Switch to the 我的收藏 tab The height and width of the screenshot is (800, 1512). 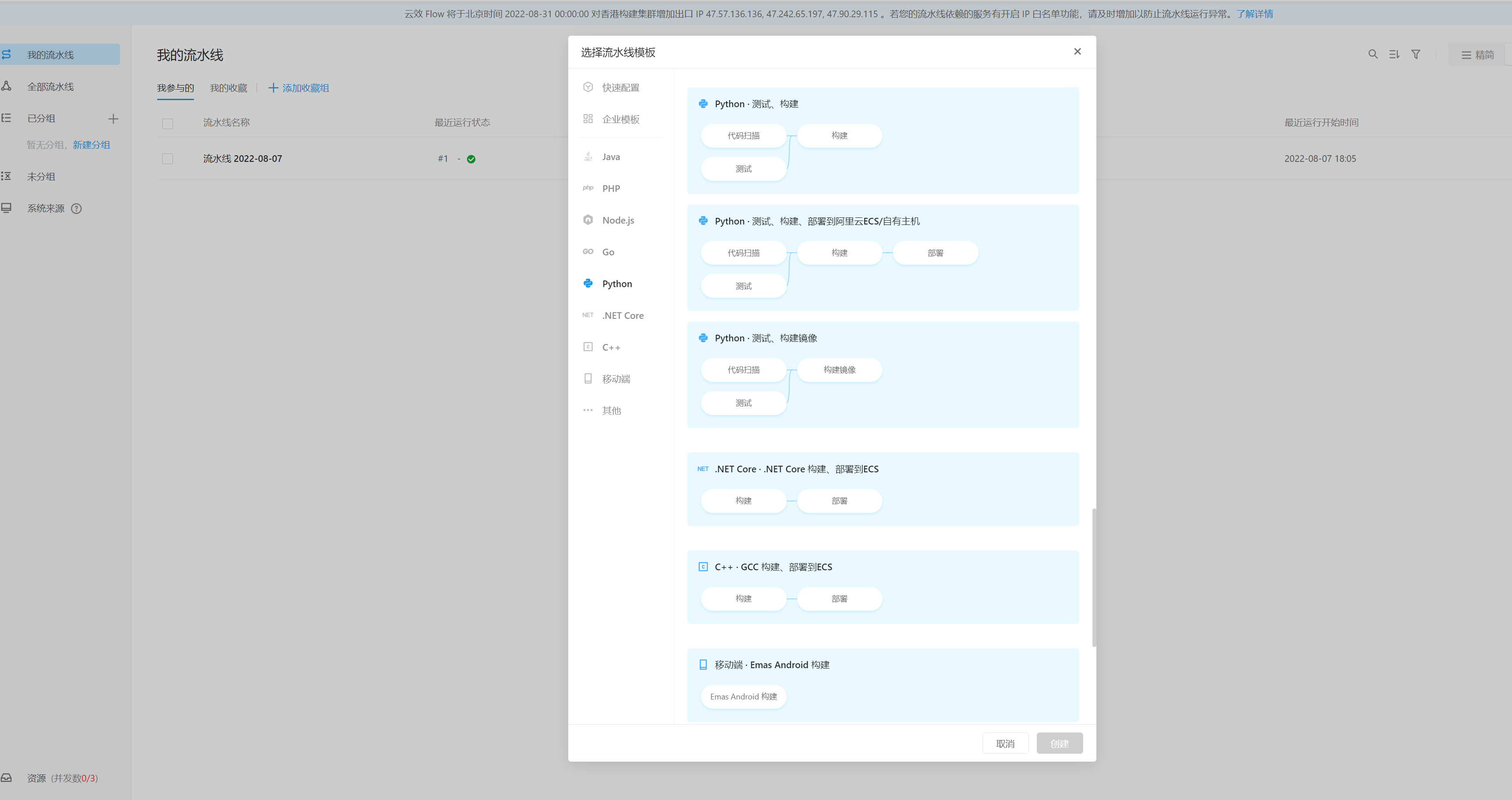229,88
